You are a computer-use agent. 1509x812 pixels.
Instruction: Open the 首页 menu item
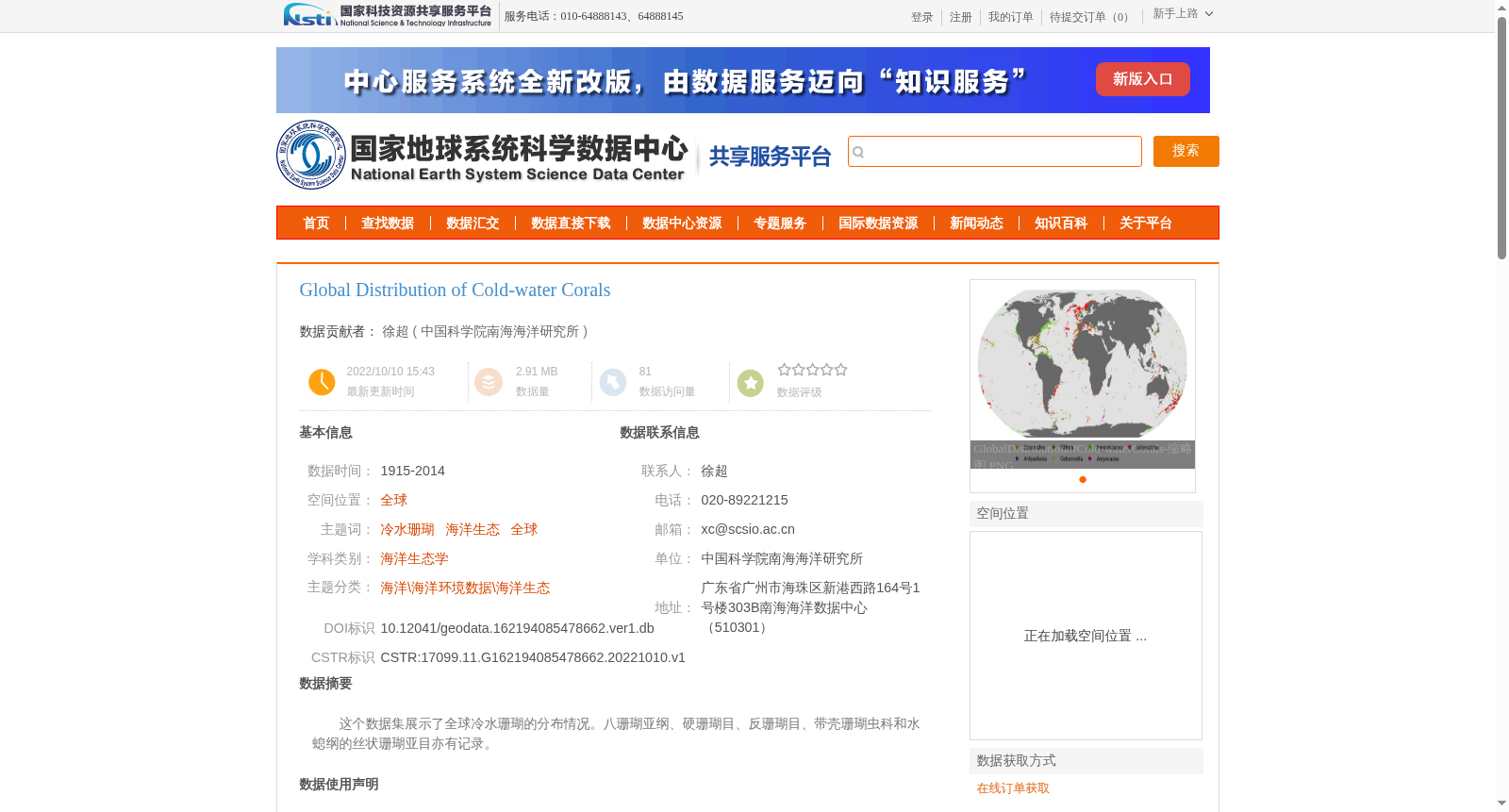coord(316,224)
